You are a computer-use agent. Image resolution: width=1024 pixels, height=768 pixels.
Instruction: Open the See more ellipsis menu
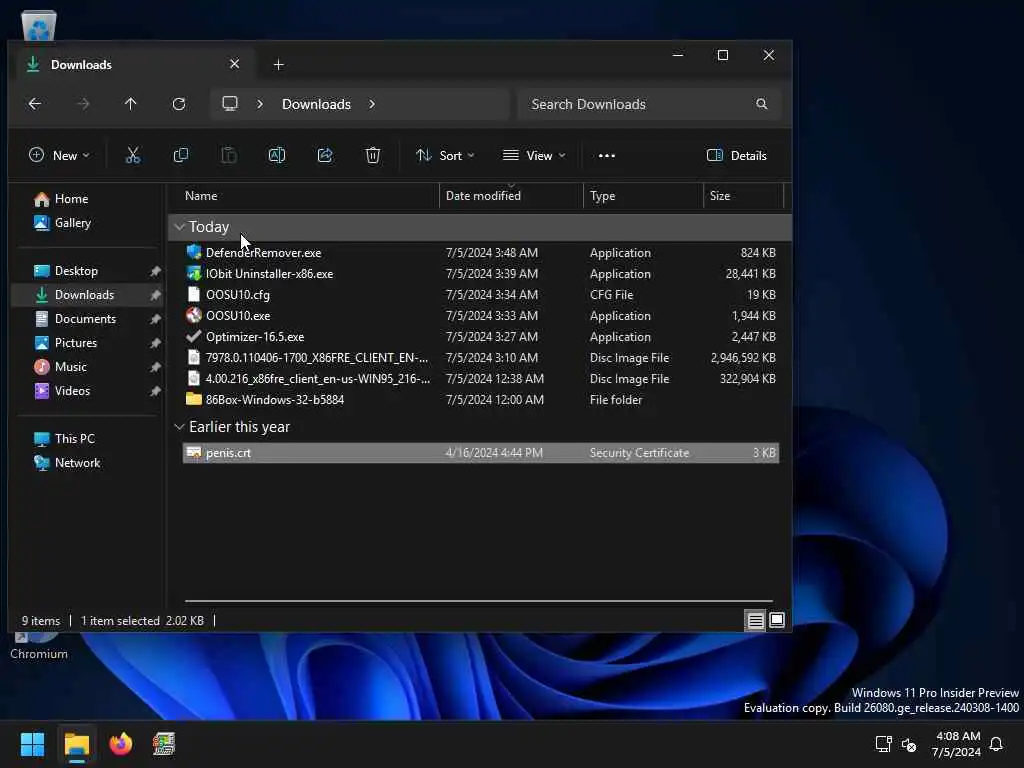pyautogui.click(x=607, y=155)
